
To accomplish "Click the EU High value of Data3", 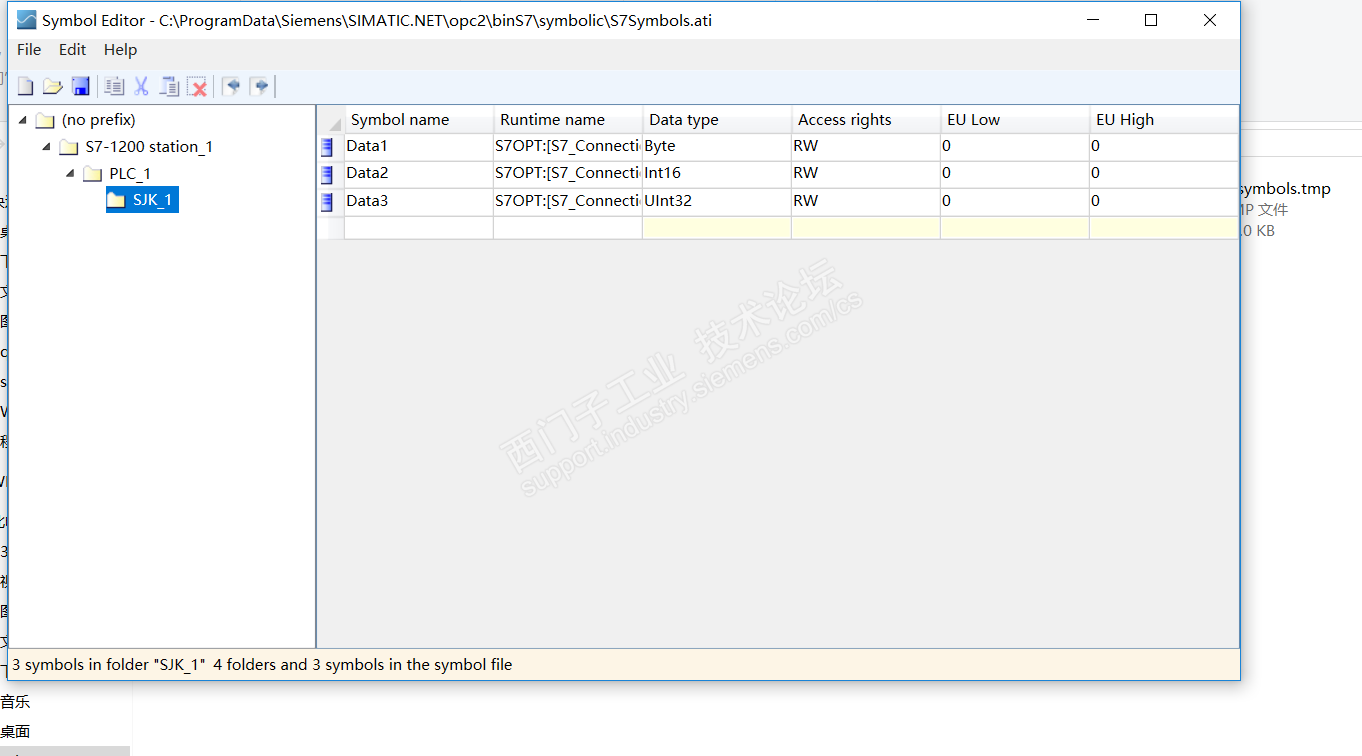I will point(1163,202).
